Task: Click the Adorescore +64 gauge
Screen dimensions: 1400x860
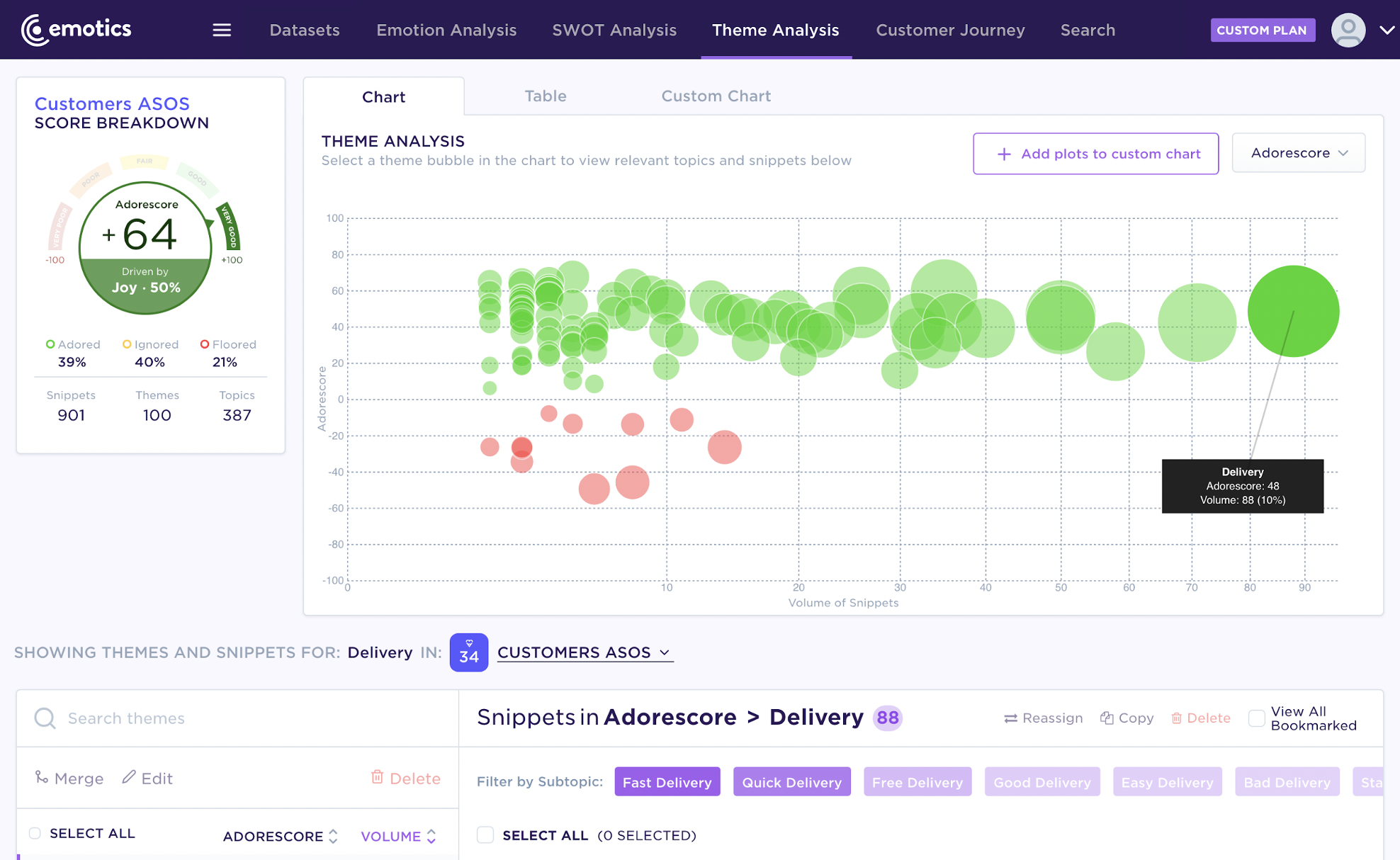Action: point(145,248)
